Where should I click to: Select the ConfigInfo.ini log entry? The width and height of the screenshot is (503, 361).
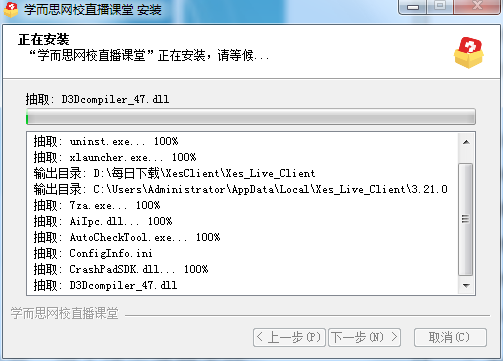pyautogui.click(x=93, y=253)
